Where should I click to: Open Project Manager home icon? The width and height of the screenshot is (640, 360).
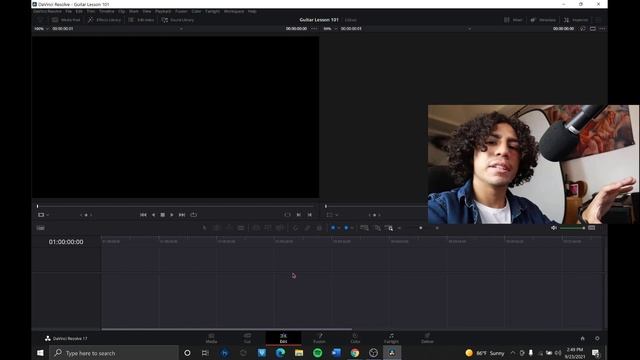pos(582,338)
